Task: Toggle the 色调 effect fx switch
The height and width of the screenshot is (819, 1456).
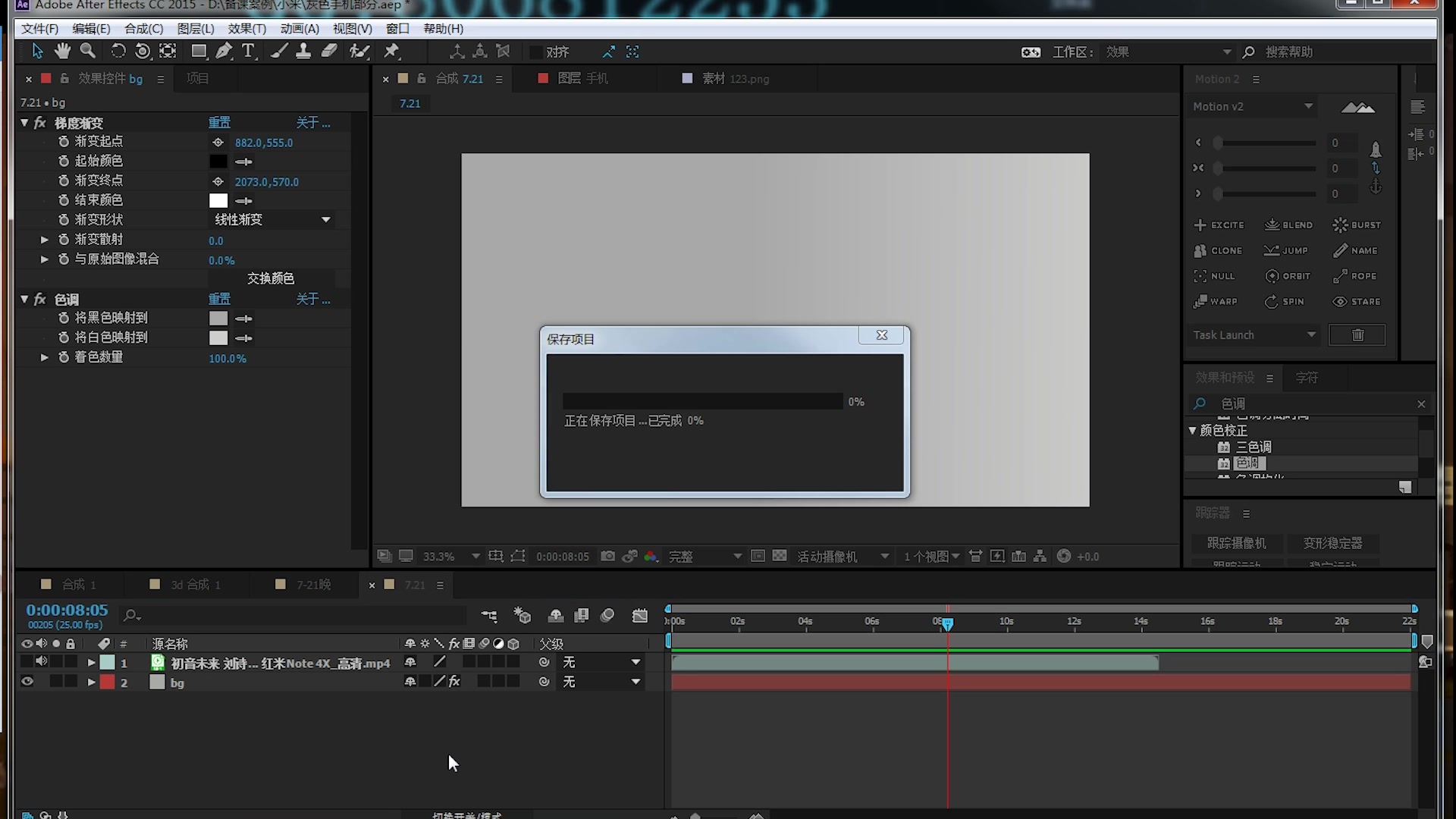Action: (x=40, y=300)
